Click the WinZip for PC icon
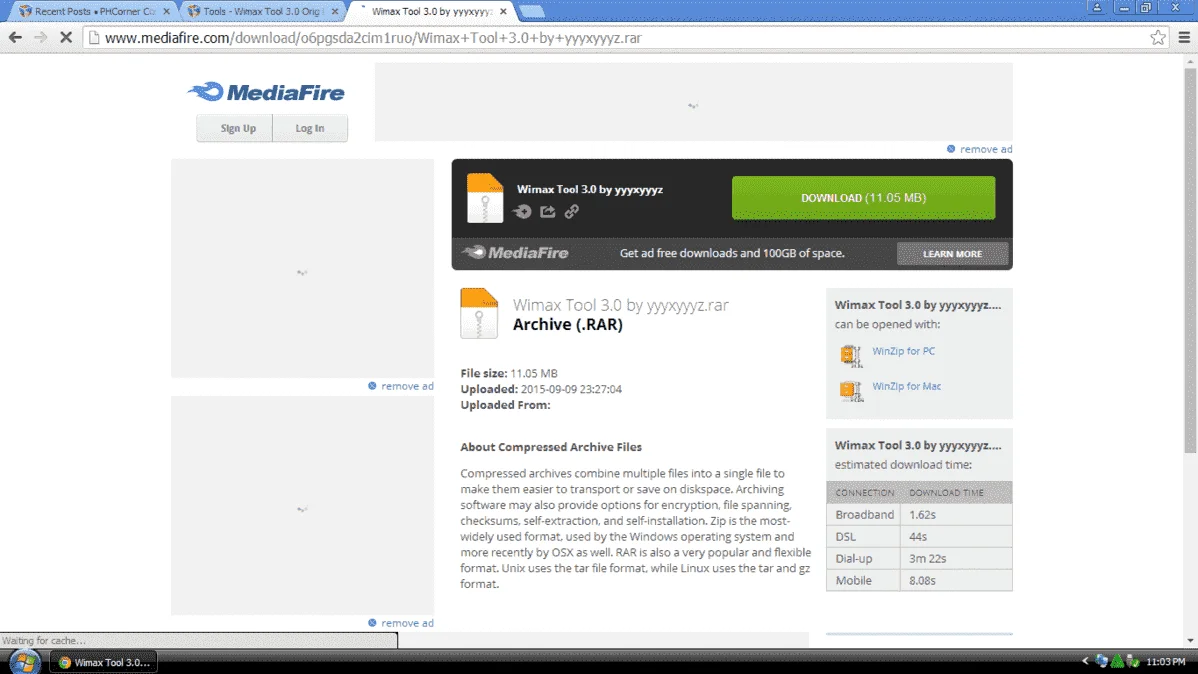1198x674 pixels. point(850,355)
